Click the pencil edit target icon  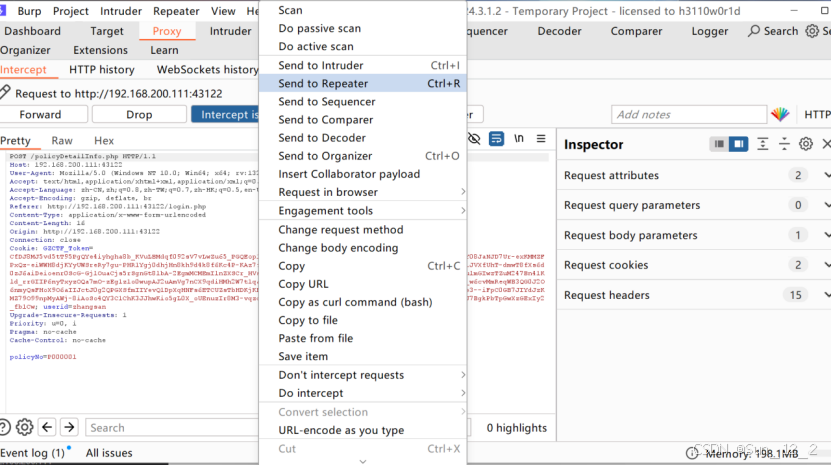(5, 92)
